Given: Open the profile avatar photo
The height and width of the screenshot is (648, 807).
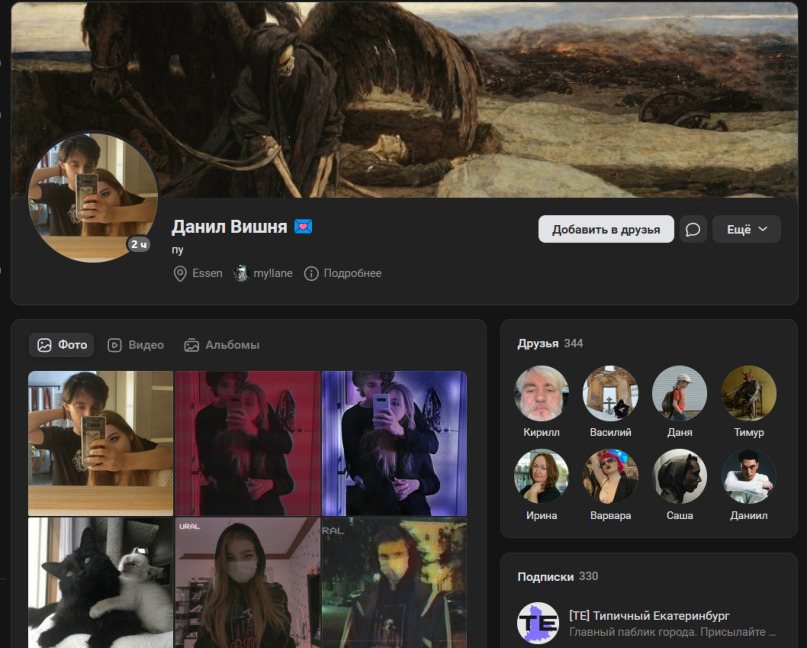Looking at the screenshot, I should pyautogui.click(x=93, y=197).
